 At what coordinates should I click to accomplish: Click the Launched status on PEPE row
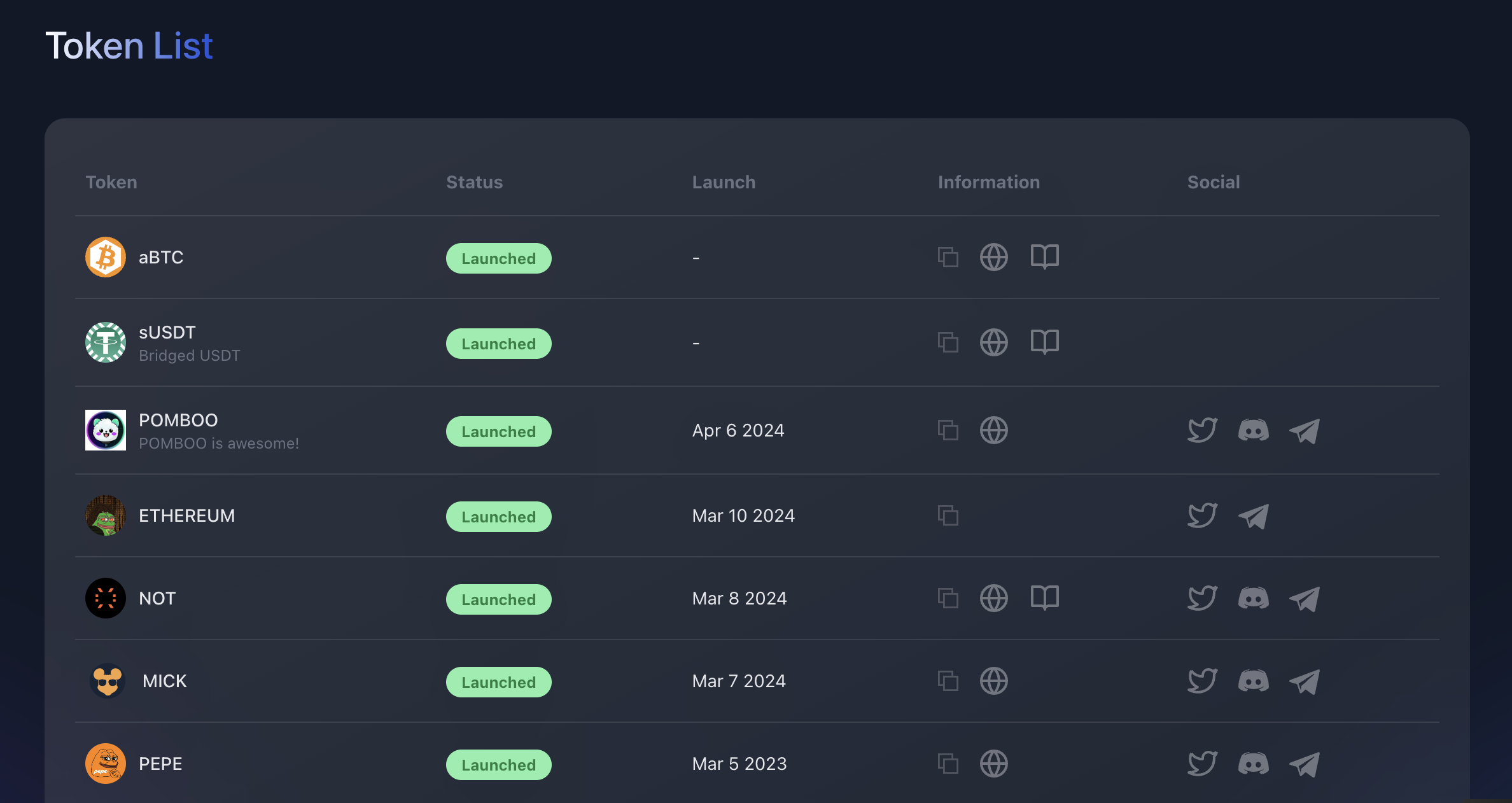[499, 765]
